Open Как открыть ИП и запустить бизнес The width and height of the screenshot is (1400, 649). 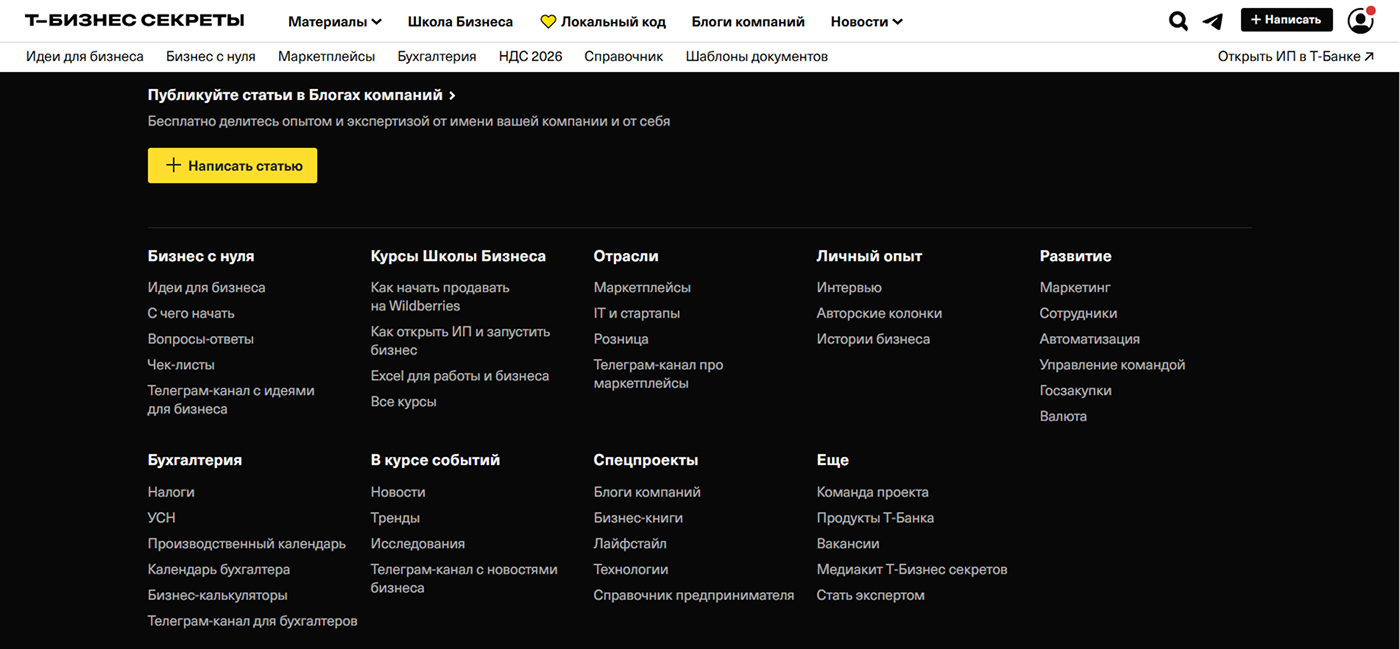tap(461, 341)
